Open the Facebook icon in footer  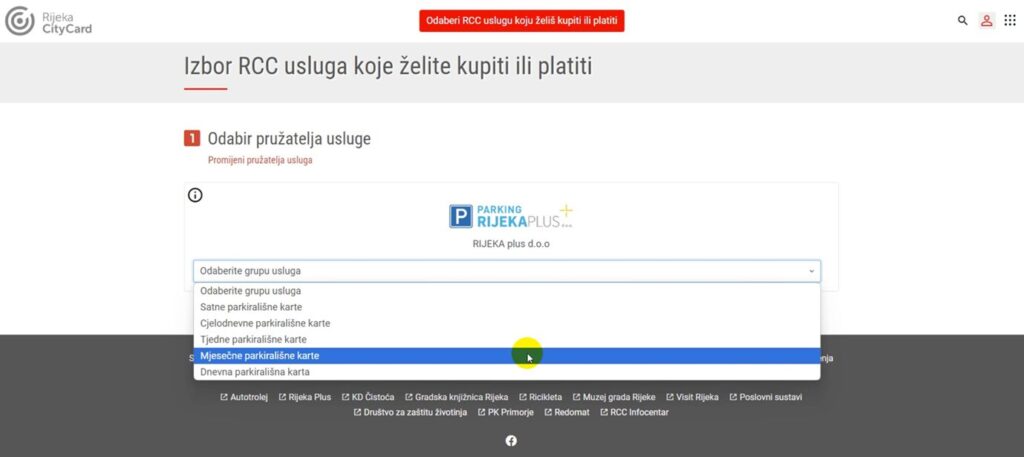pos(511,441)
